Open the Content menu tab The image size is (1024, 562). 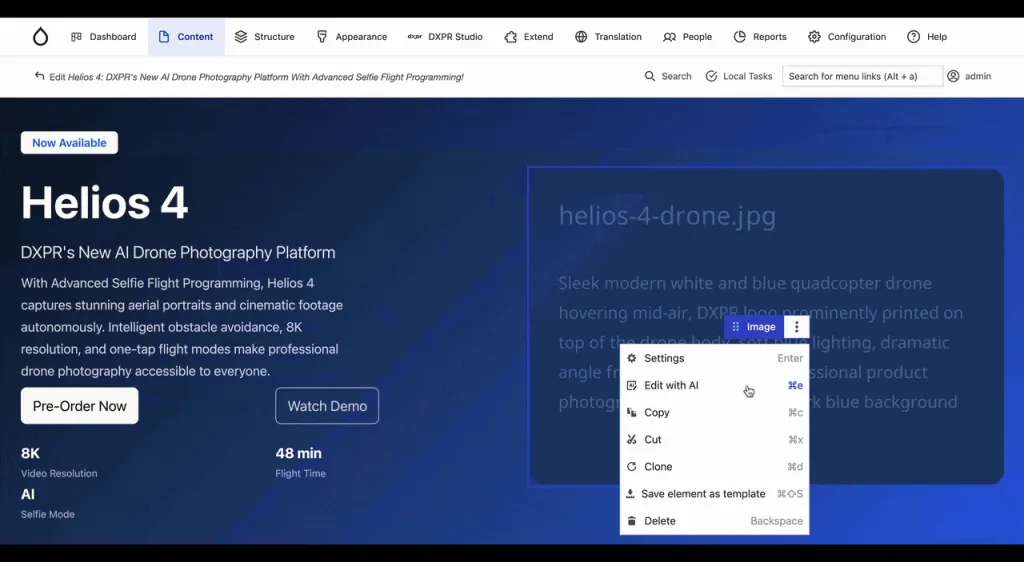[186, 37]
